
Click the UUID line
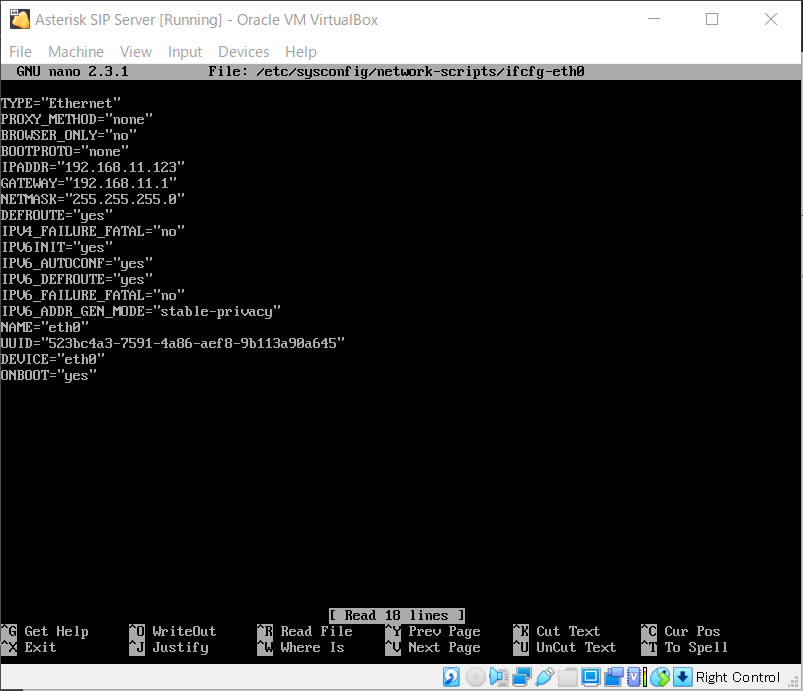pyautogui.click(x=173, y=343)
